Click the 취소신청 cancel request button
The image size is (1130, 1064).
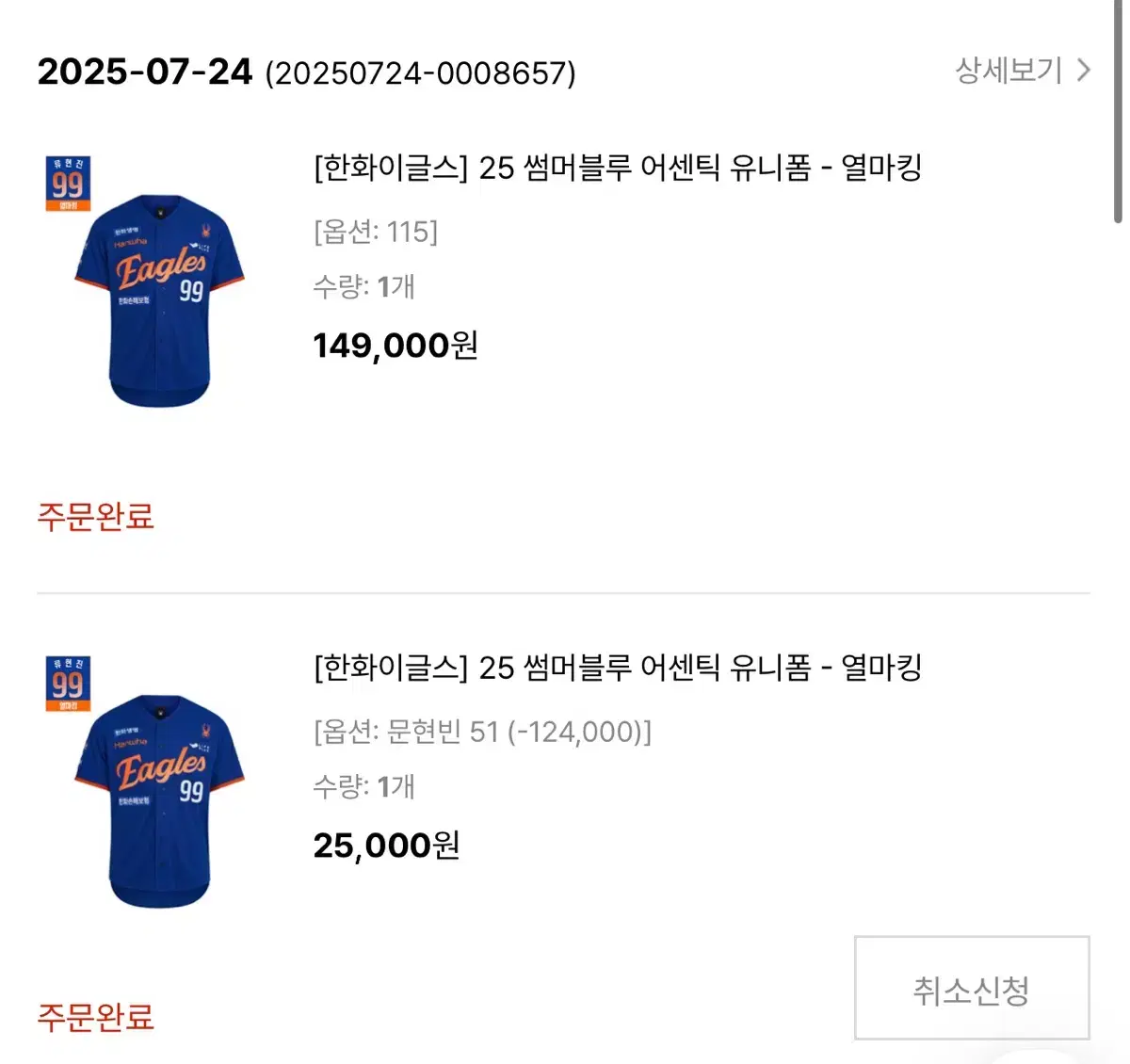[x=970, y=987]
